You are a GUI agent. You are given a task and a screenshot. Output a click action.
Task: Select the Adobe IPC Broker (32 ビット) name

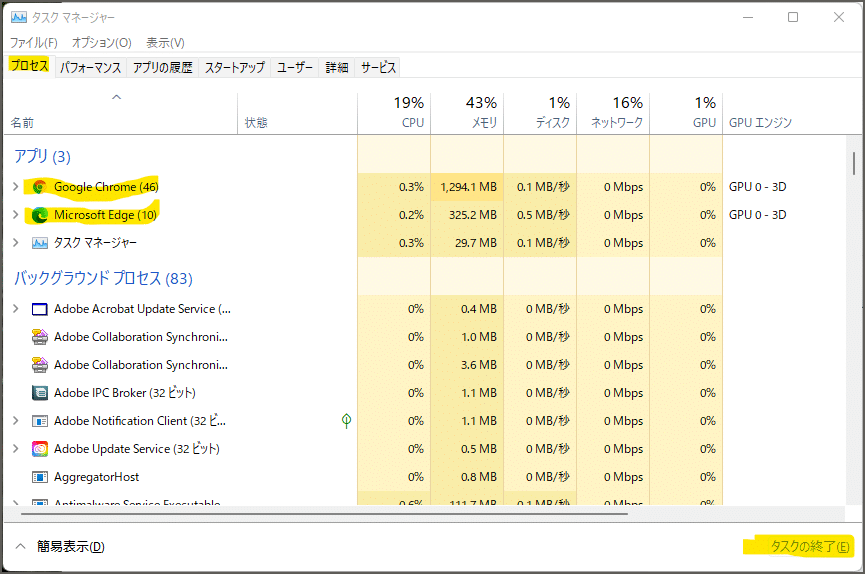coord(125,393)
